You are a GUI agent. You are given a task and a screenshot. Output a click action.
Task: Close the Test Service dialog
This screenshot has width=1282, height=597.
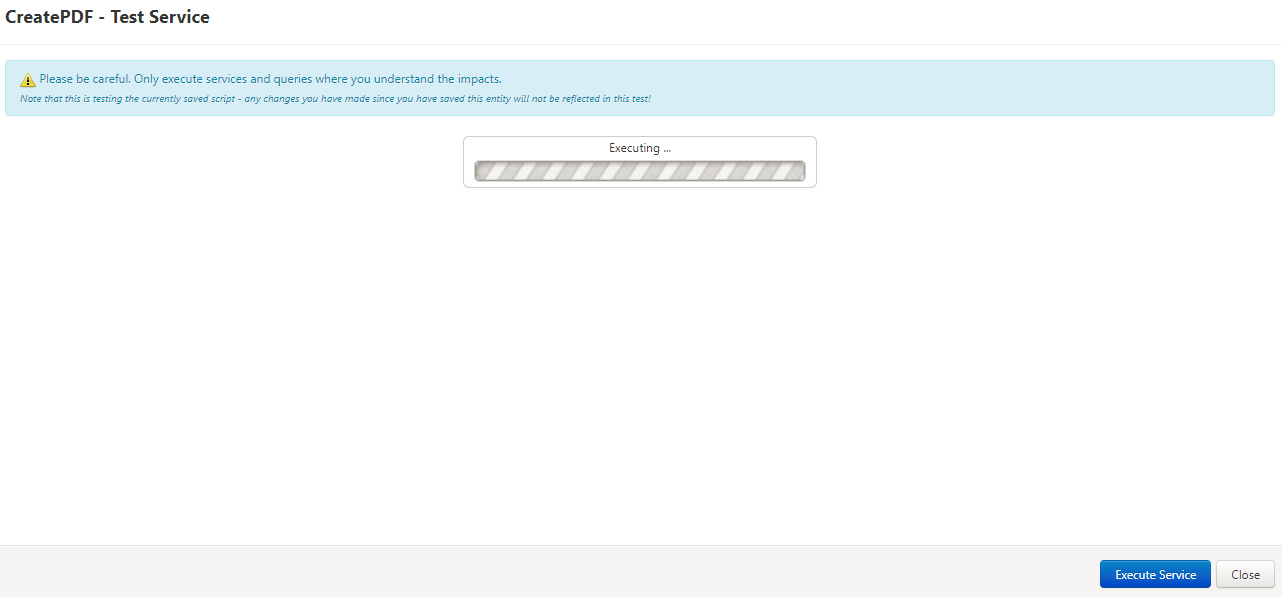[1245, 574]
